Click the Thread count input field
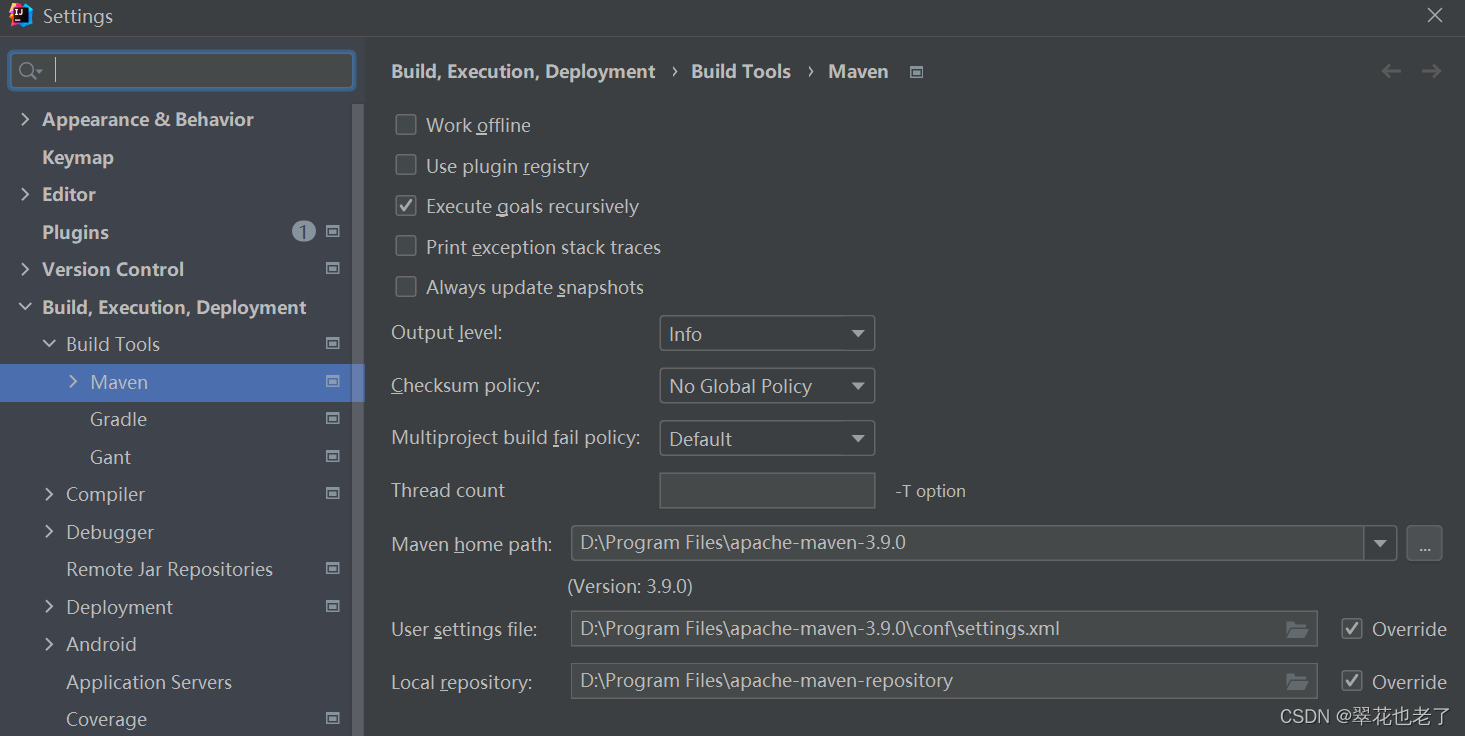Viewport: 1465px width, 736px height. (767, 490)
